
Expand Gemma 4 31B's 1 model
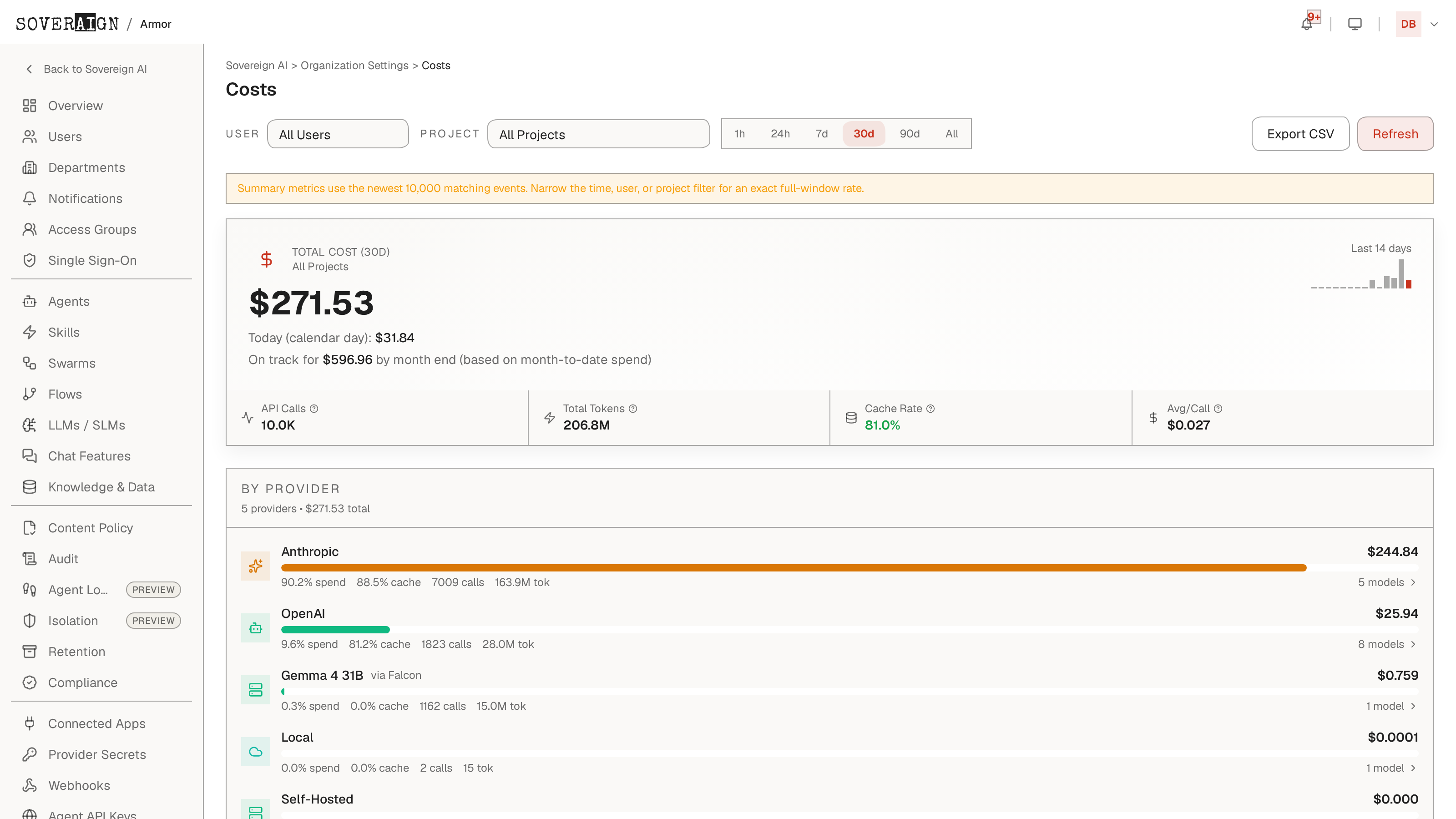(x=1391, y=706)
